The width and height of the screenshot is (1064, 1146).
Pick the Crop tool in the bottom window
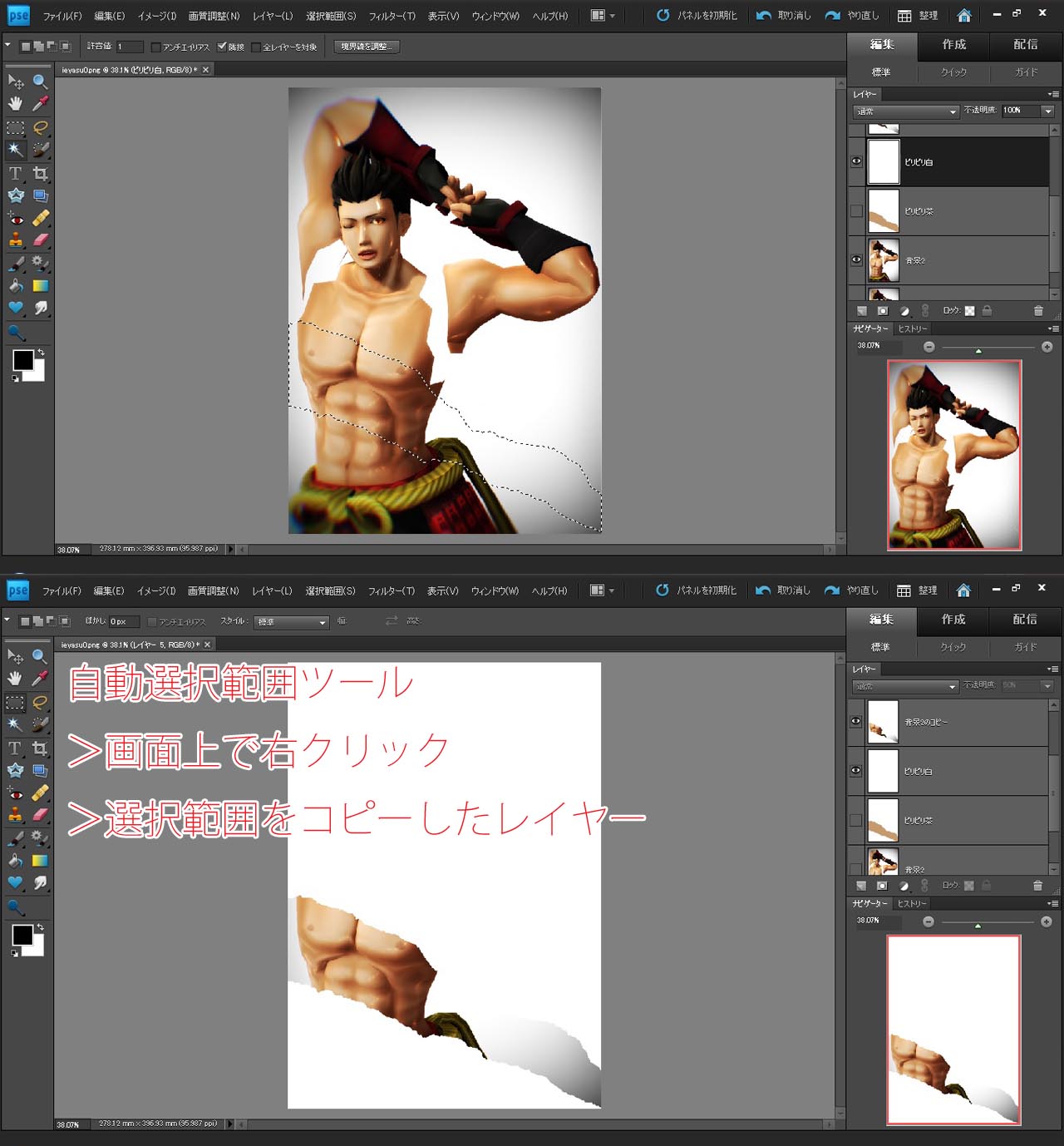coord(39,748)
